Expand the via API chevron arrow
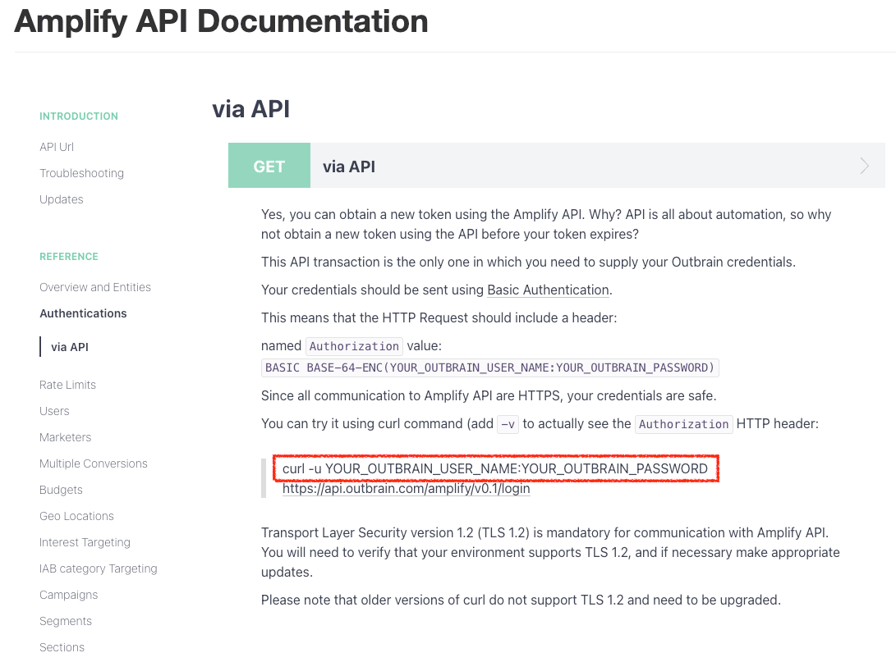896x662 pixels. (x=864, y=166)
